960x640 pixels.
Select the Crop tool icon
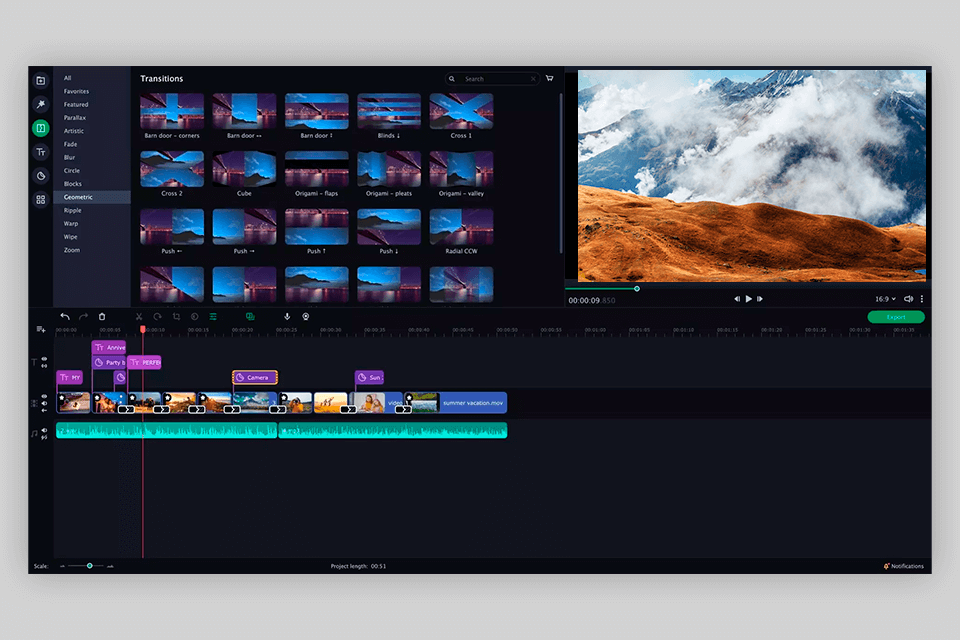(176, 317)
